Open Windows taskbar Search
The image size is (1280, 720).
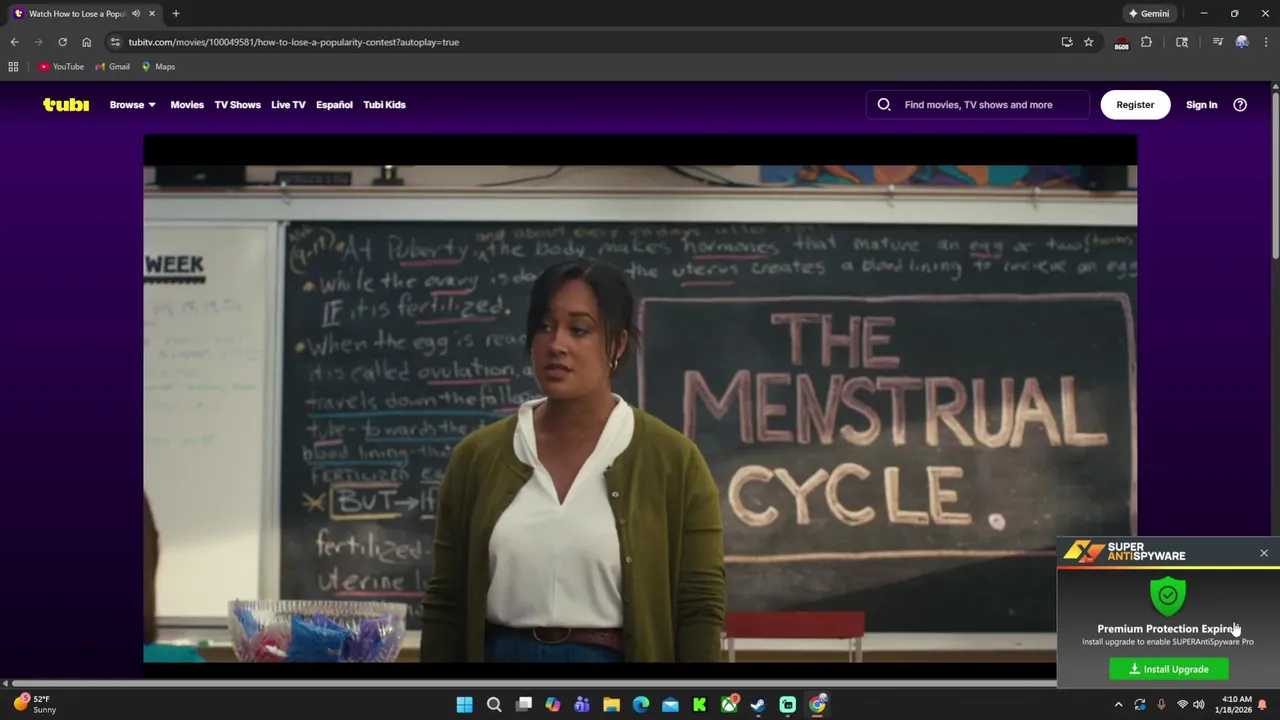[494, 705]
